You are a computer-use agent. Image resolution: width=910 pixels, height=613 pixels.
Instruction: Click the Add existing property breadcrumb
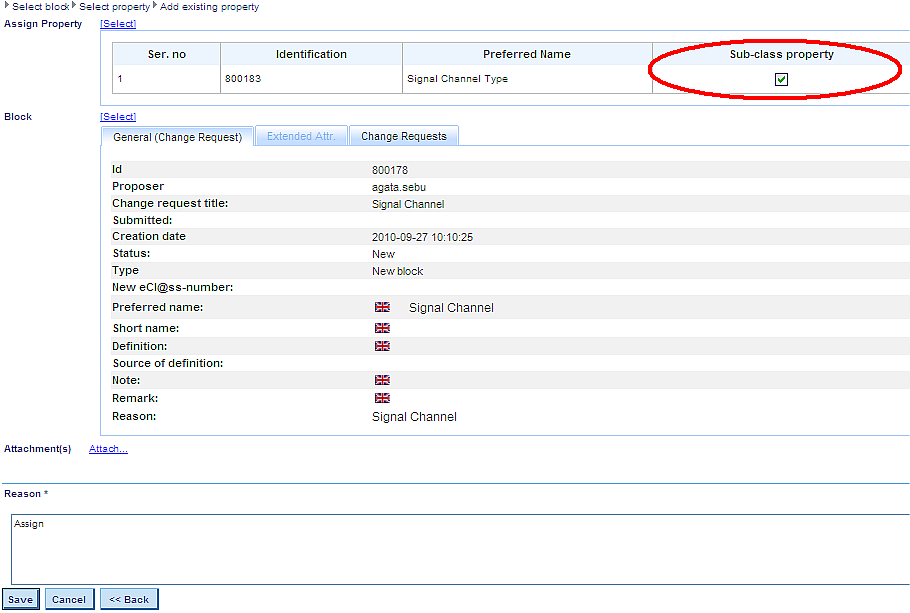(x=209, y=7)
